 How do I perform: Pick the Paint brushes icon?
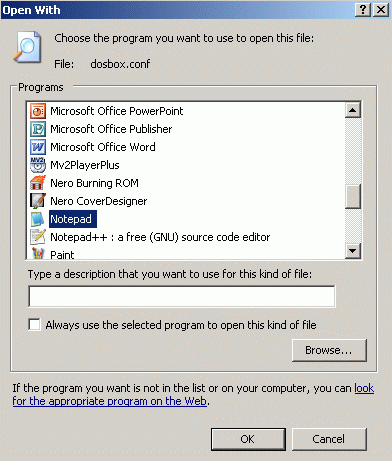click(x=38, y=253)
